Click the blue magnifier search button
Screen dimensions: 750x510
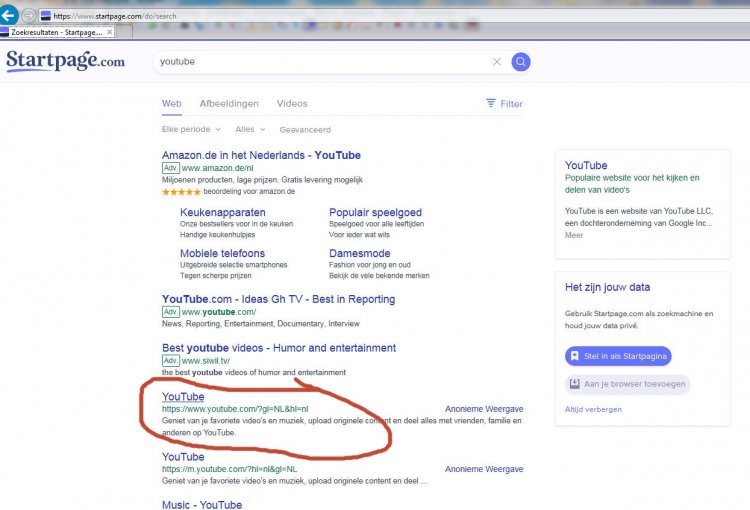coord(521,62)
